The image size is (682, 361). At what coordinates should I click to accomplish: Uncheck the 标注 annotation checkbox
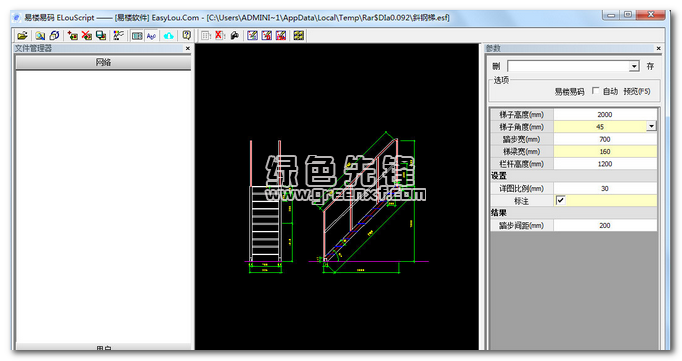pos(560,201)
